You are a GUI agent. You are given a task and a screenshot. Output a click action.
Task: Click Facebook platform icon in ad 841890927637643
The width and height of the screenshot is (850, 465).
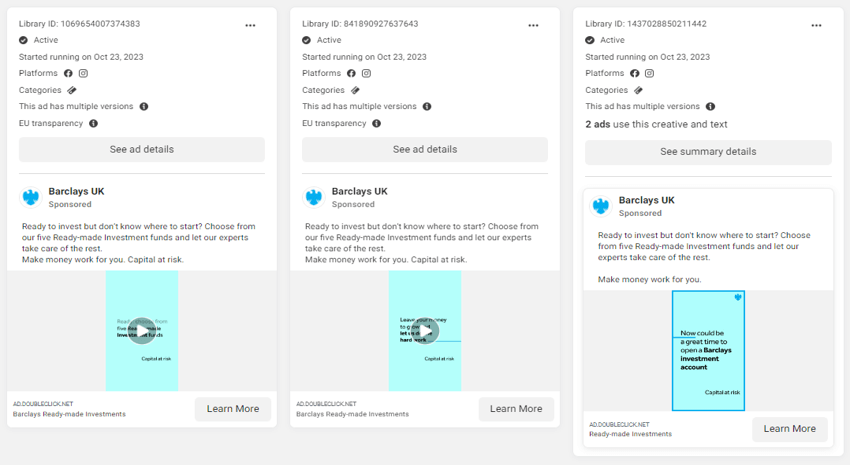tap(351, 73)
